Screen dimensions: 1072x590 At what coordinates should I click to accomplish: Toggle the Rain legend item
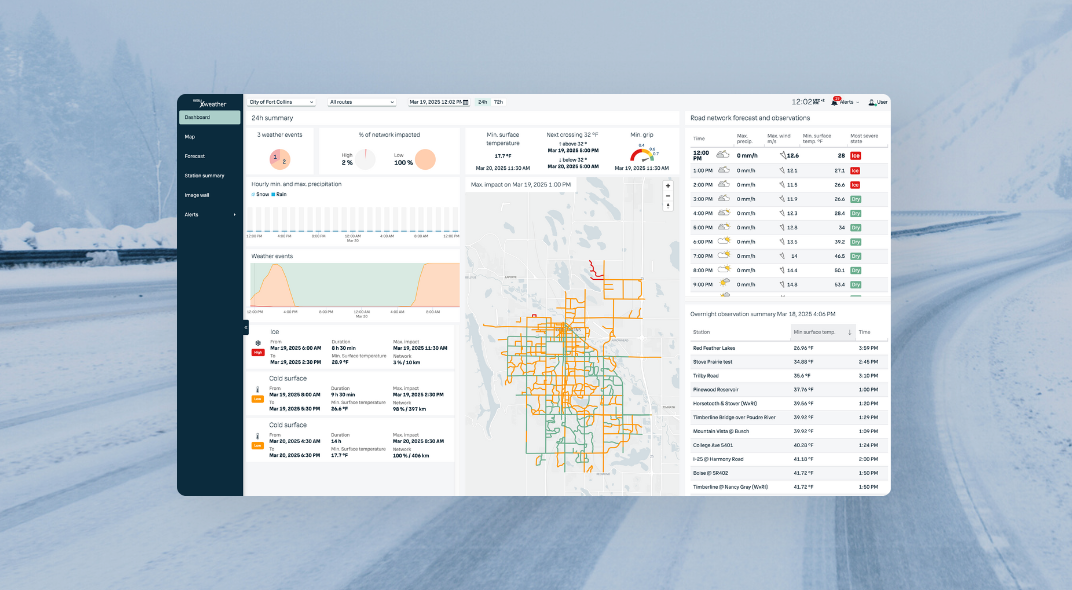(x=279, y=194)
